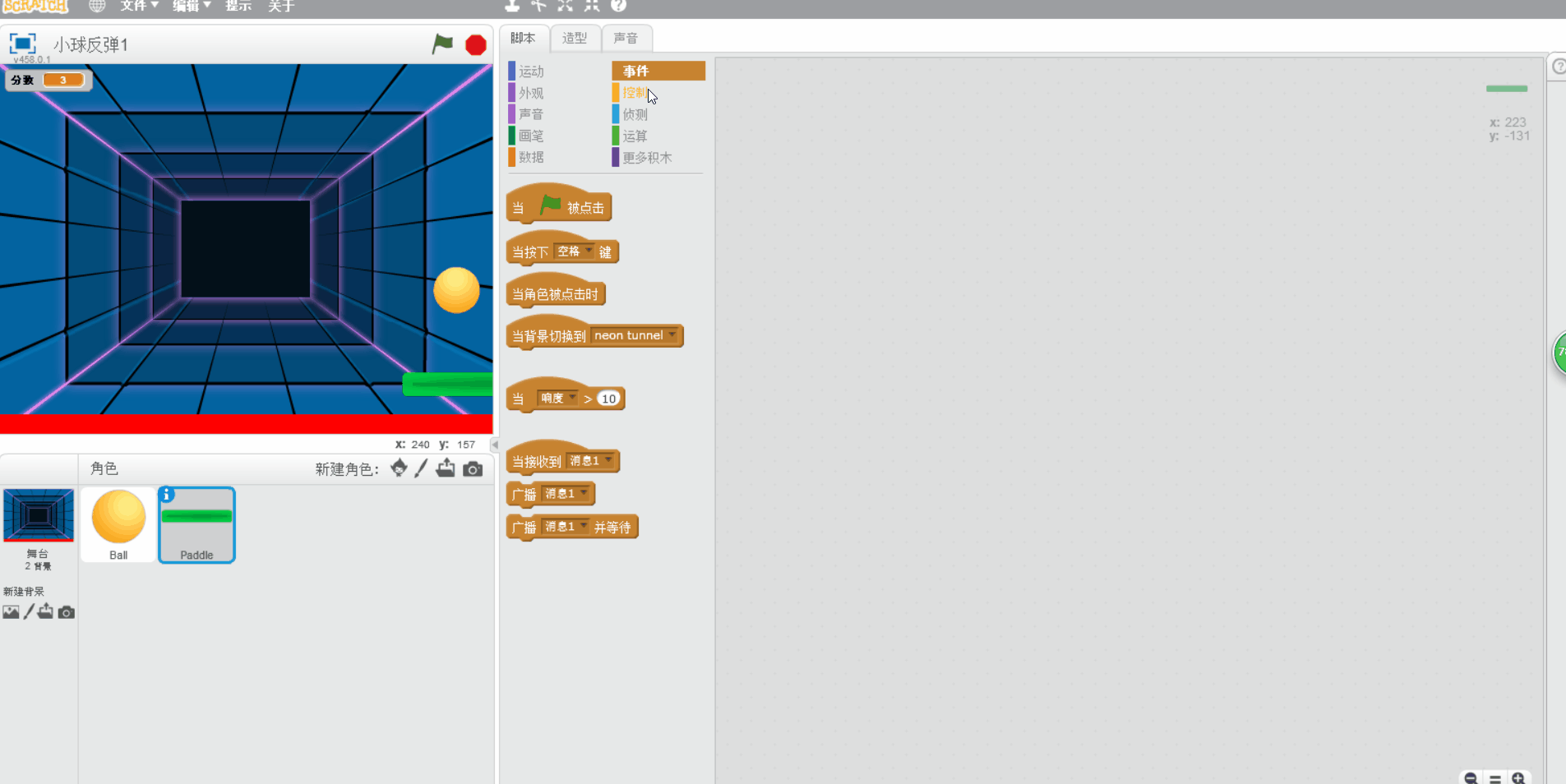
Task: Select the 侦测 block category
Action: coord(658,114)
